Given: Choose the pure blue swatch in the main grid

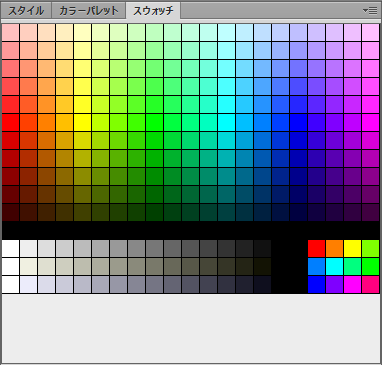Looking at the screenshot, I should coord(299,122).
